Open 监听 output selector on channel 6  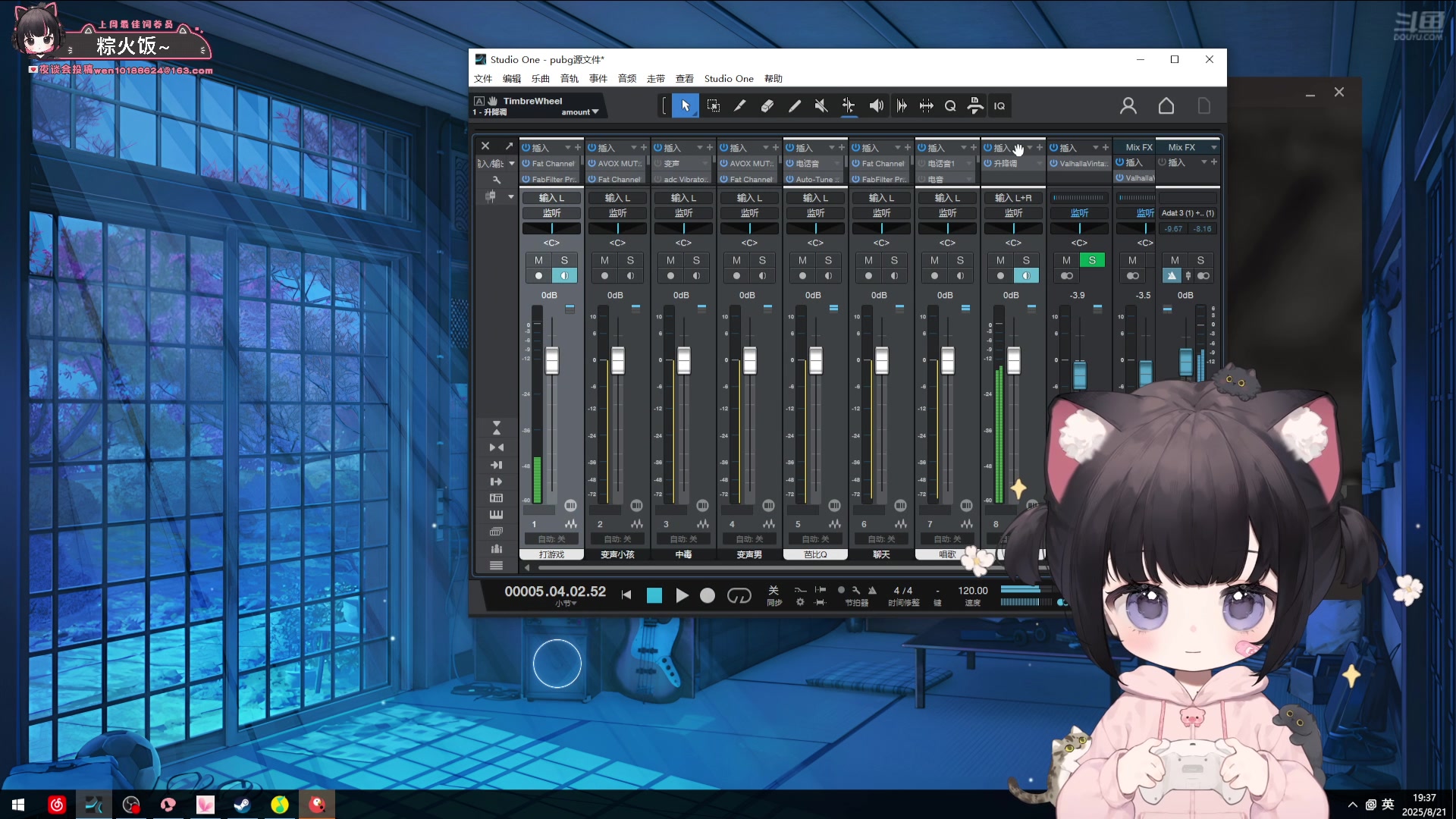pos(881,214)
